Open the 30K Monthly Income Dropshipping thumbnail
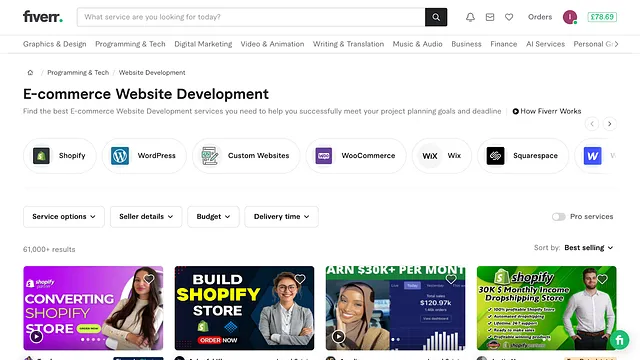 coord(547,308)
